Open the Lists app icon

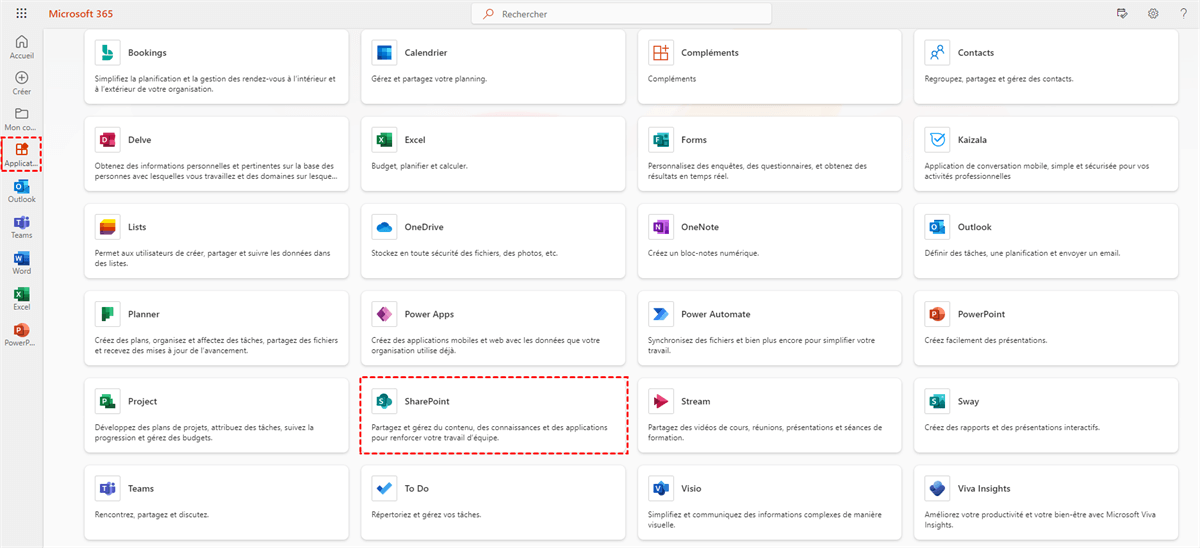pos(106,226)
